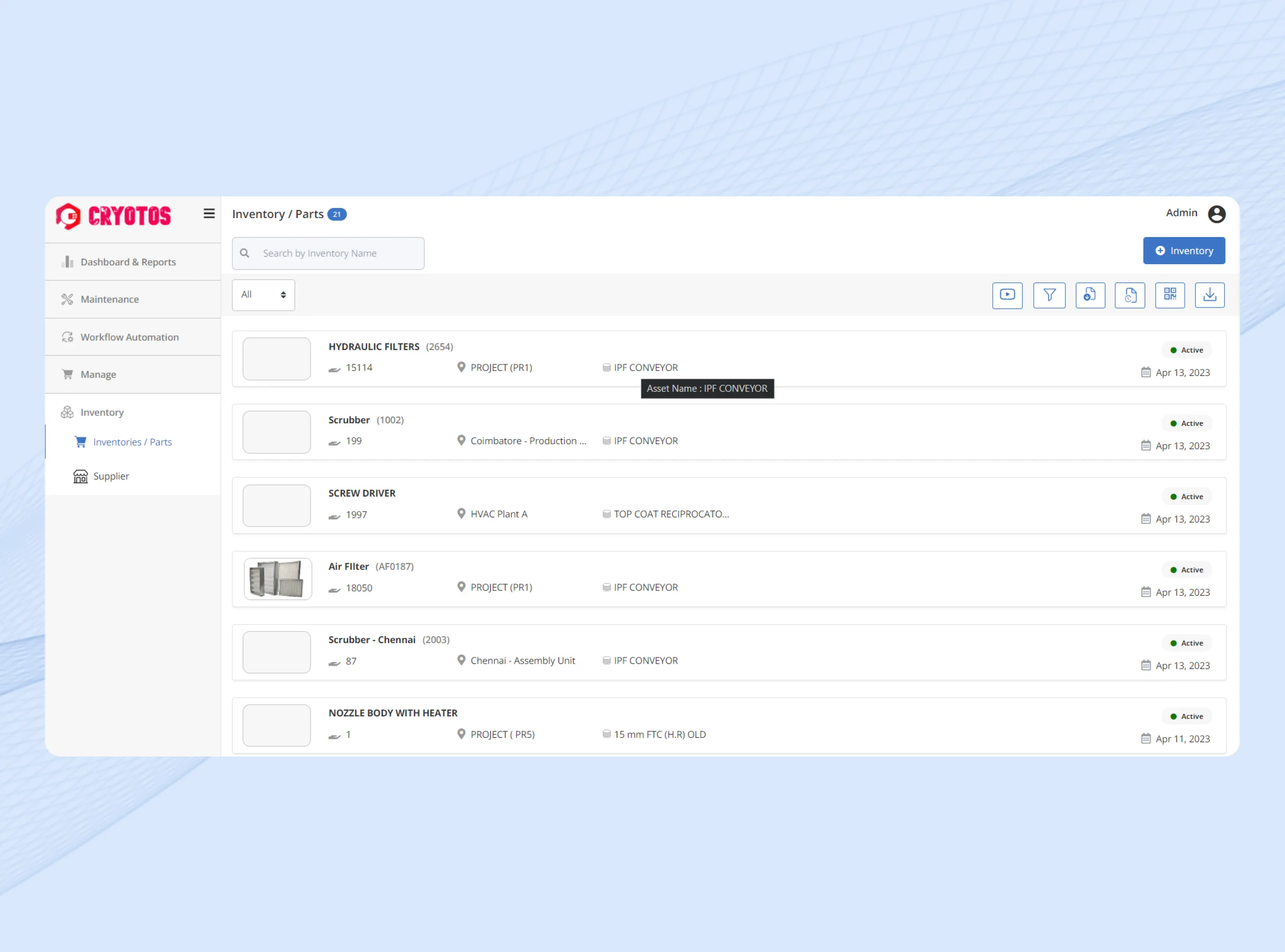Open the QR code icon

click(x=1169, y=295)
